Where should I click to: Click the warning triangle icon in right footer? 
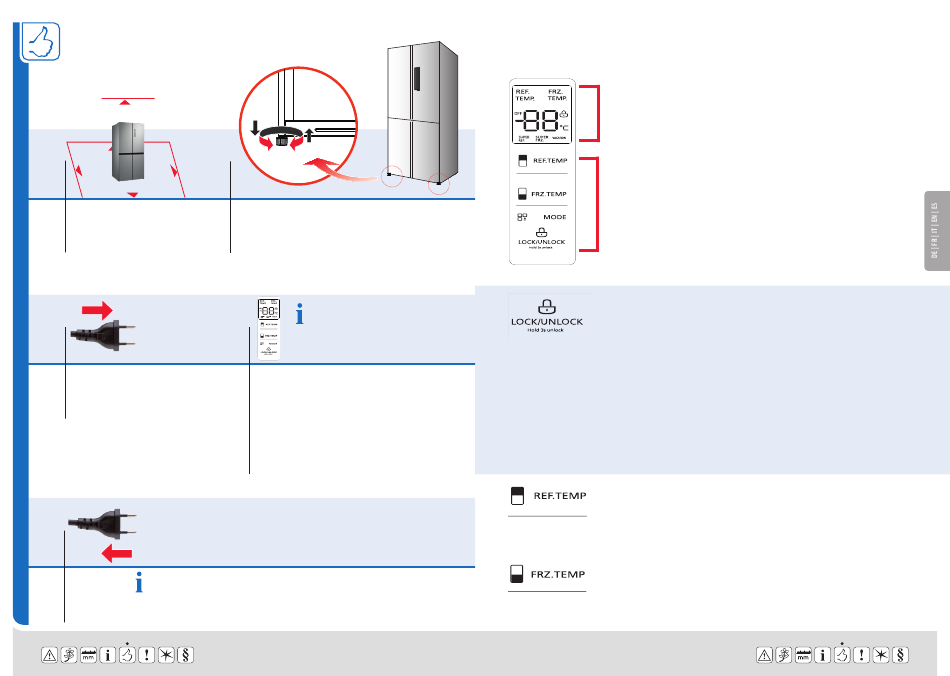pos(765,655)
